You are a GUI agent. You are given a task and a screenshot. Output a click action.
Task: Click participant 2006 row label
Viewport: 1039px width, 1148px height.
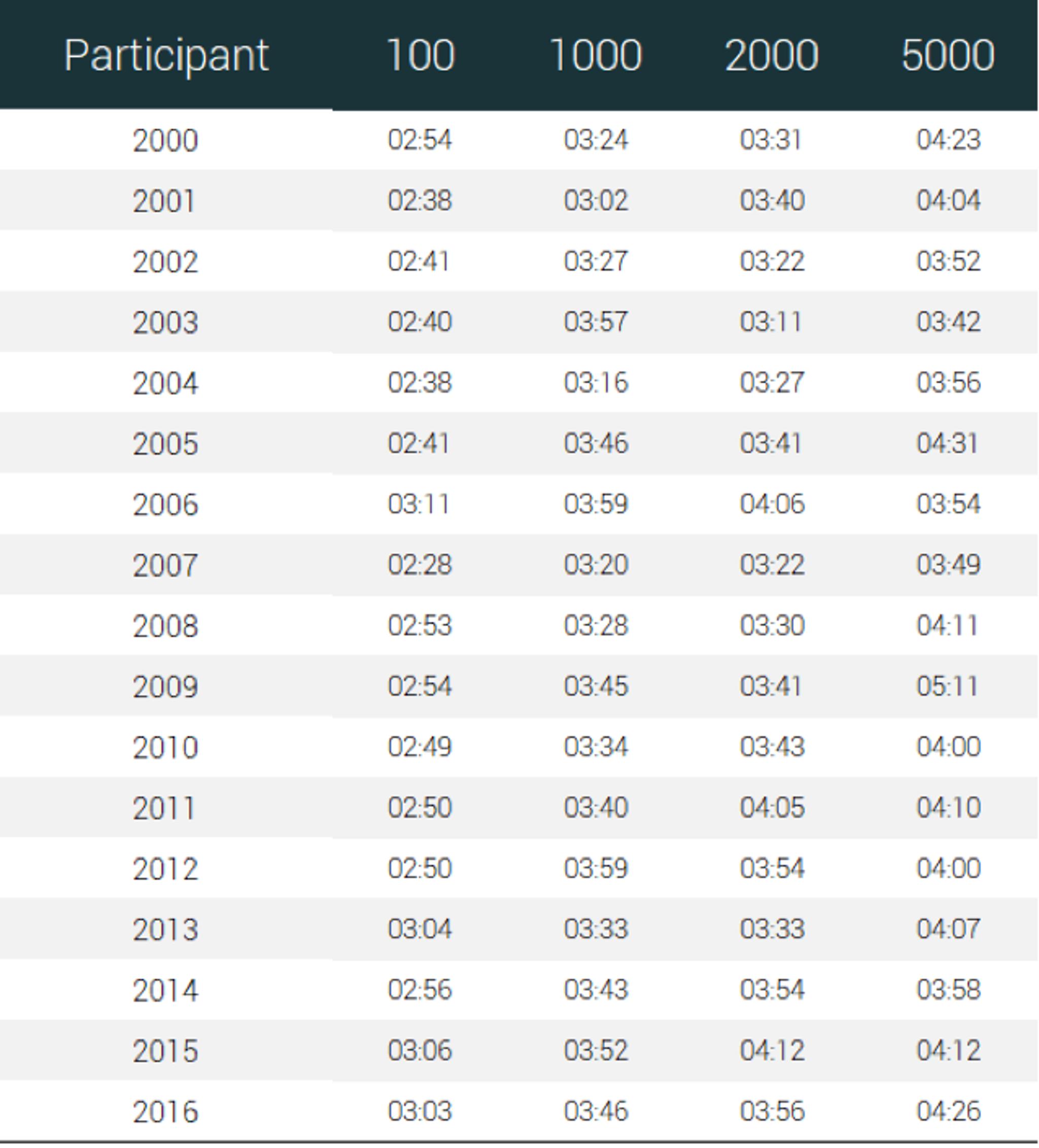click(x=165, y=505)
